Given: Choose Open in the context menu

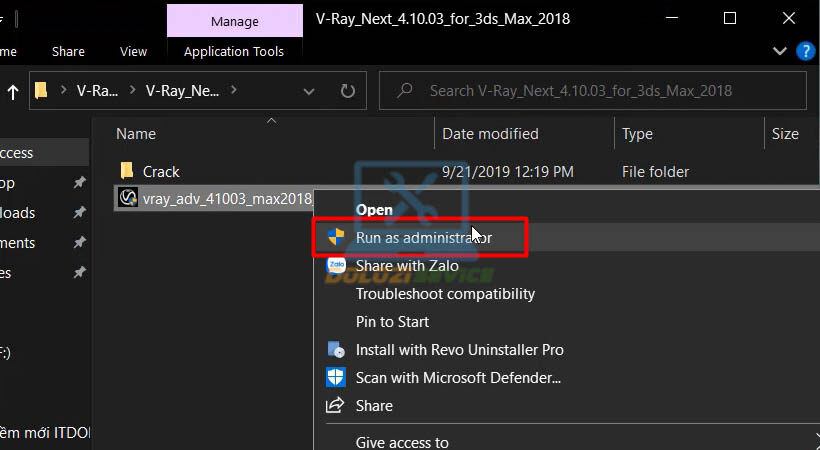Looking at the screenshot, I should pos(374,210).
